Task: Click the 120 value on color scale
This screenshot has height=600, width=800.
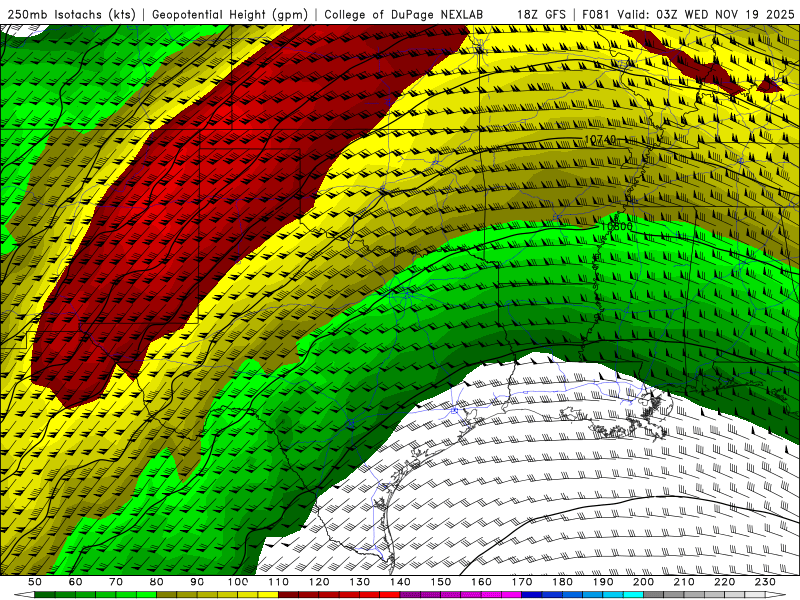Action: tap(319, 582)
